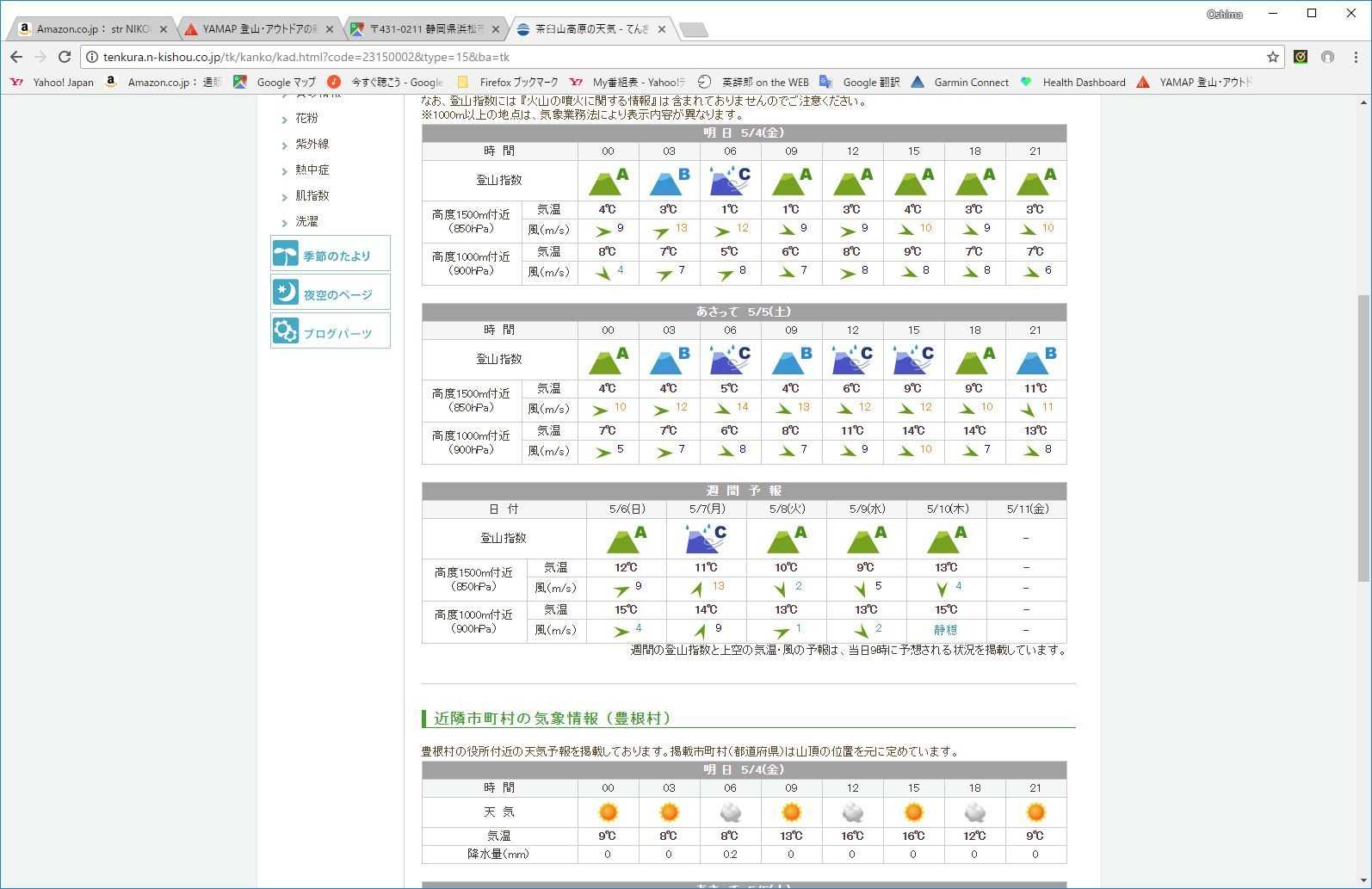Close the YAMAP tab
Image resolution: width=1372 pixels, height=889 pixels.
pos(329,29)
